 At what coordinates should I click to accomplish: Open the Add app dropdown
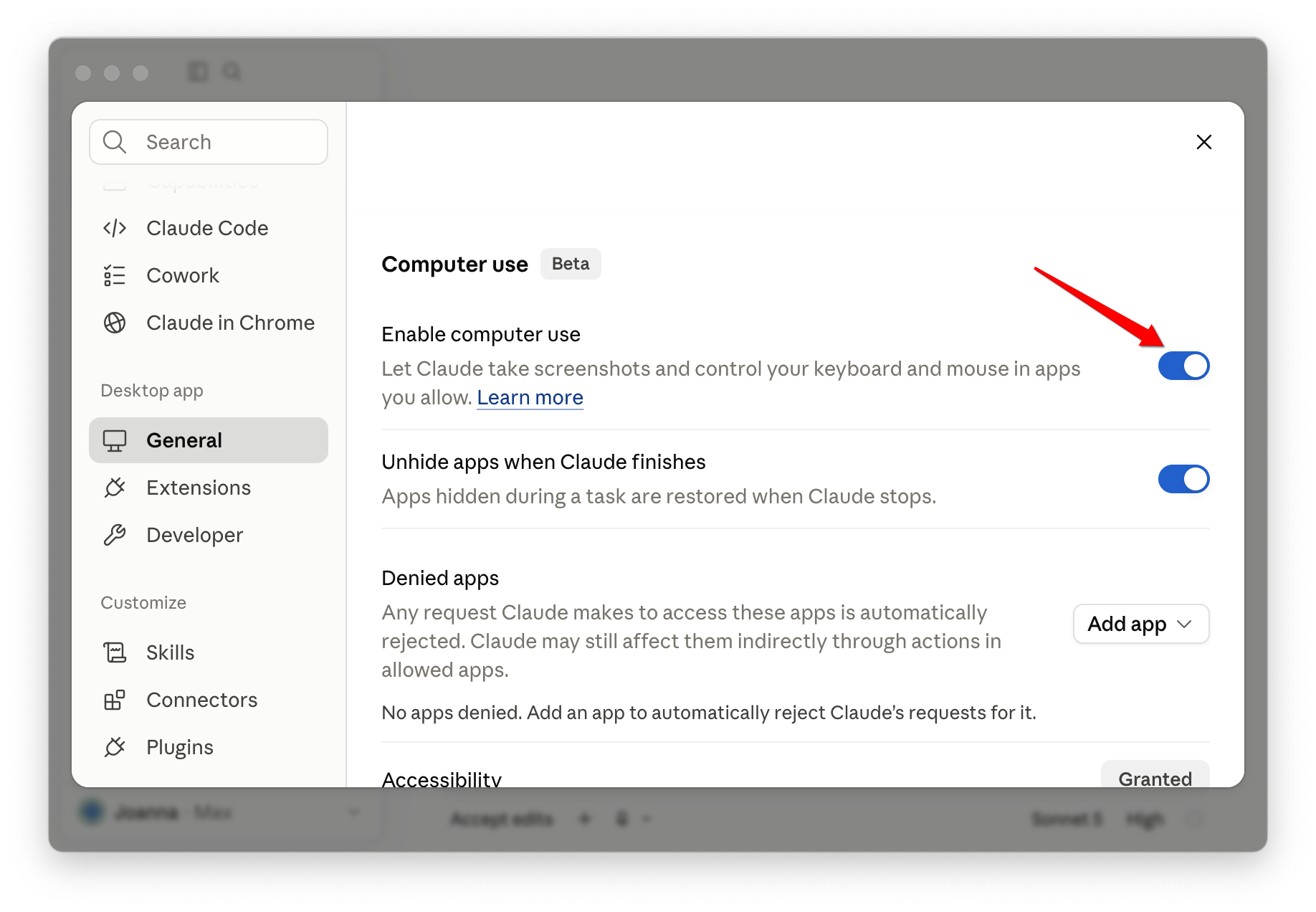[x=1141, y=624]
